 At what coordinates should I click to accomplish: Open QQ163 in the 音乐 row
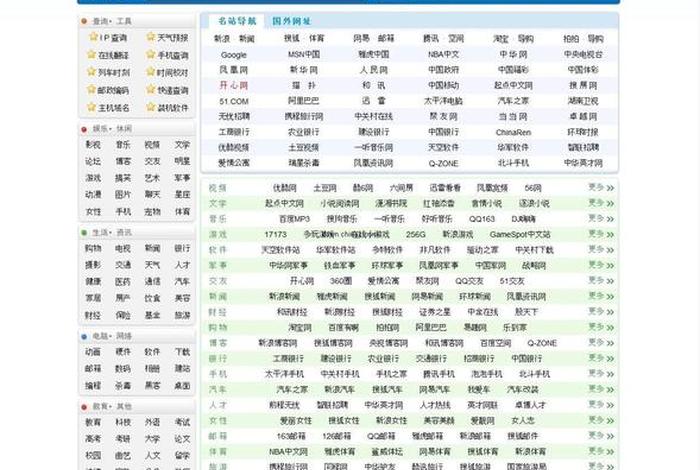pos(482,219)
